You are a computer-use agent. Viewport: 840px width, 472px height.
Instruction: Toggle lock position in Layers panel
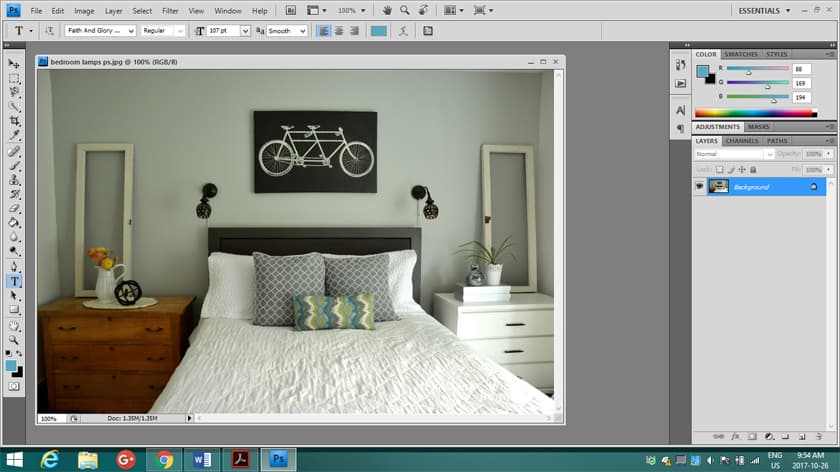point(742,170)
